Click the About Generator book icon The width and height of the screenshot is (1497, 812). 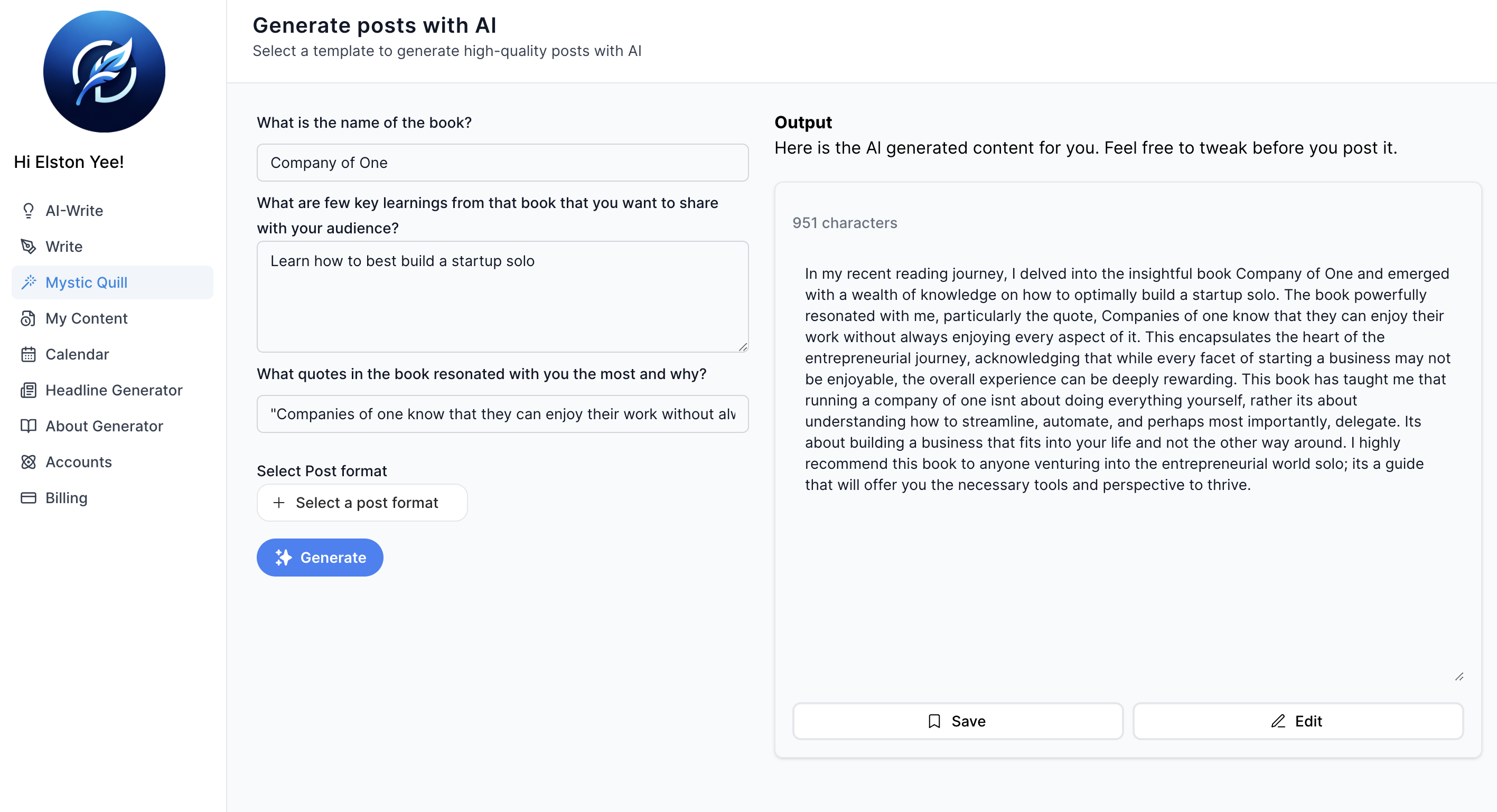tap(28, 427)
